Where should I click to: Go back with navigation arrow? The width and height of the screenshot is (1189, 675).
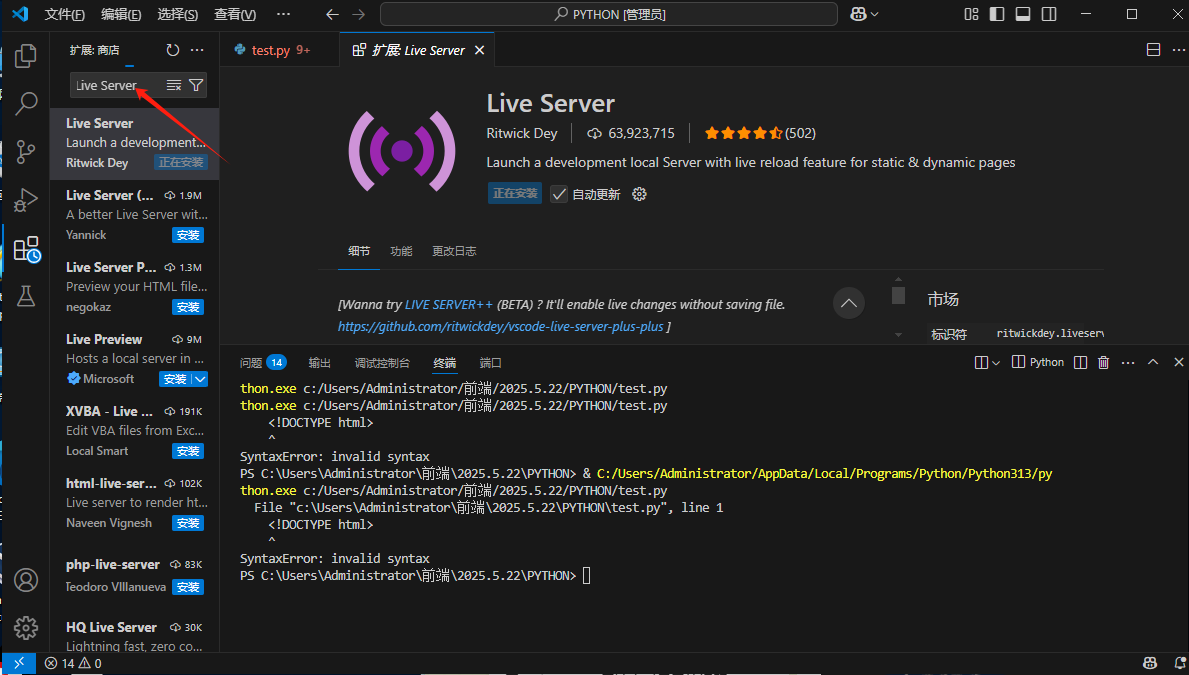(332, 14)
